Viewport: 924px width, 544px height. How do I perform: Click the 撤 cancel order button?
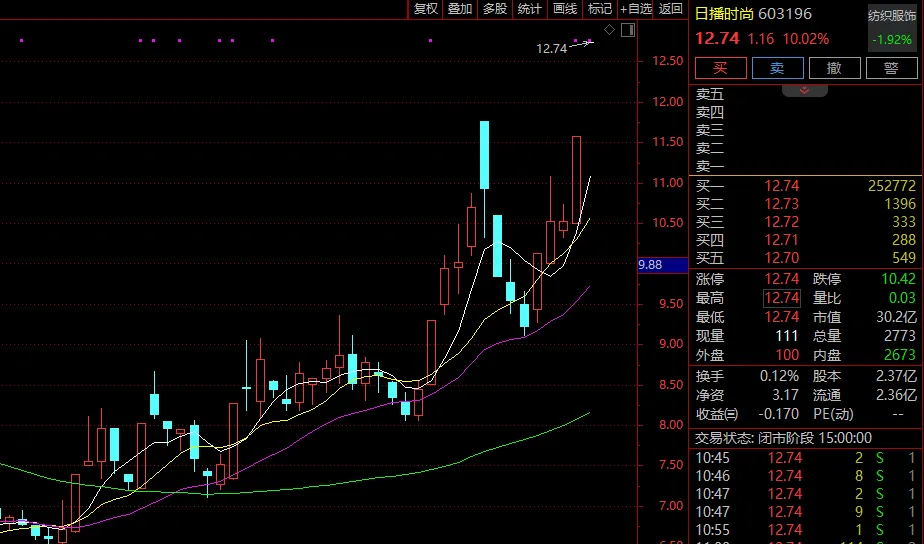(x=834, y=68)
